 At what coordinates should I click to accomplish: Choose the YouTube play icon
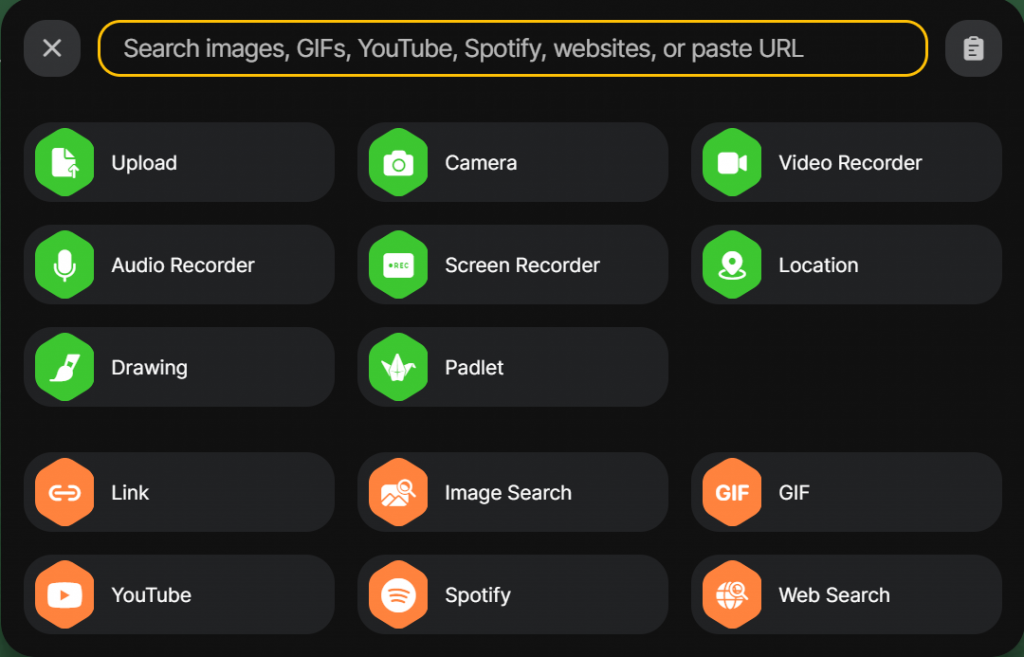pyautogui.click(x=65, y=595)
